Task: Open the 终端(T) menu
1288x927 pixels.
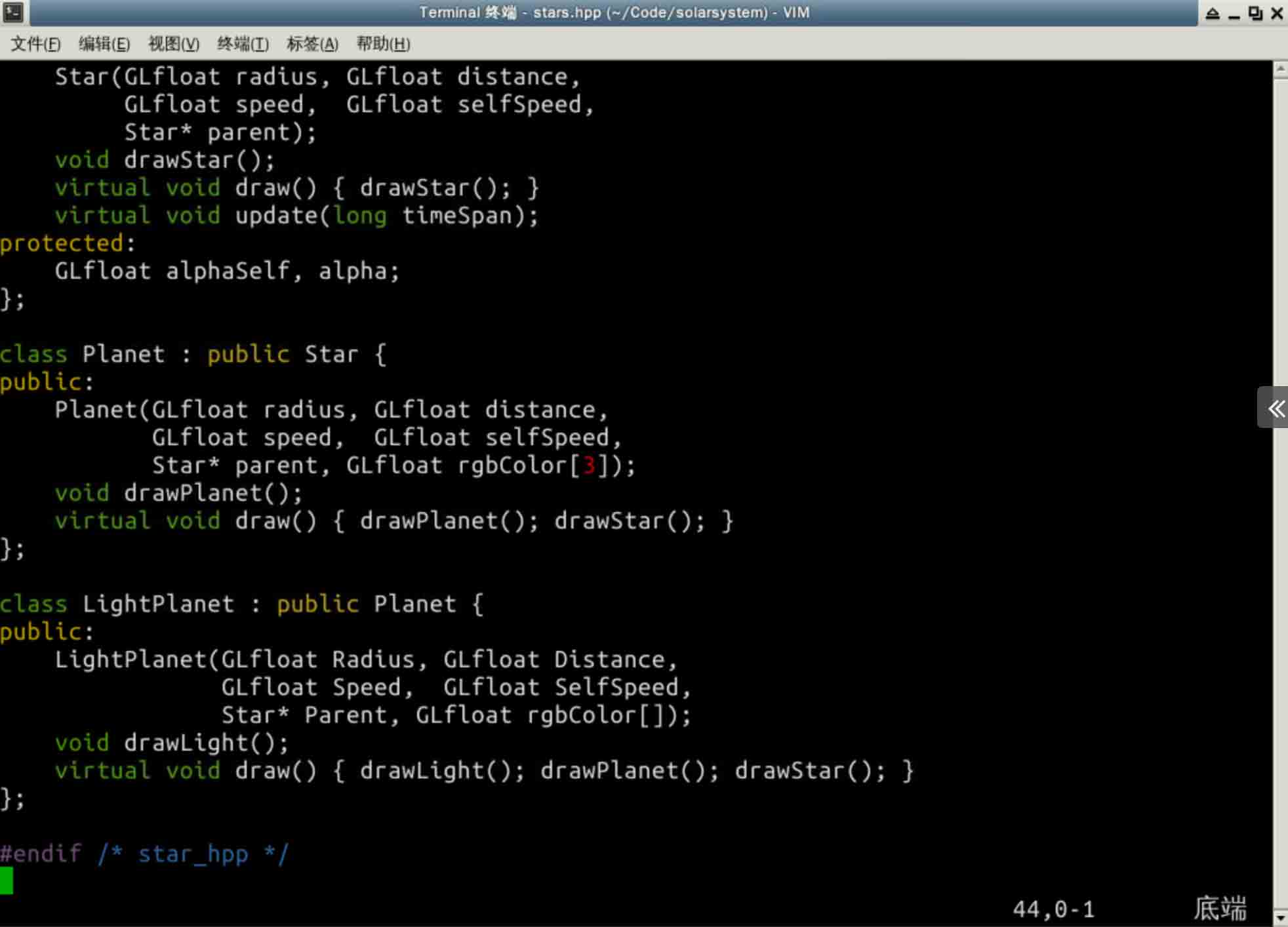Action: point(243,44)
